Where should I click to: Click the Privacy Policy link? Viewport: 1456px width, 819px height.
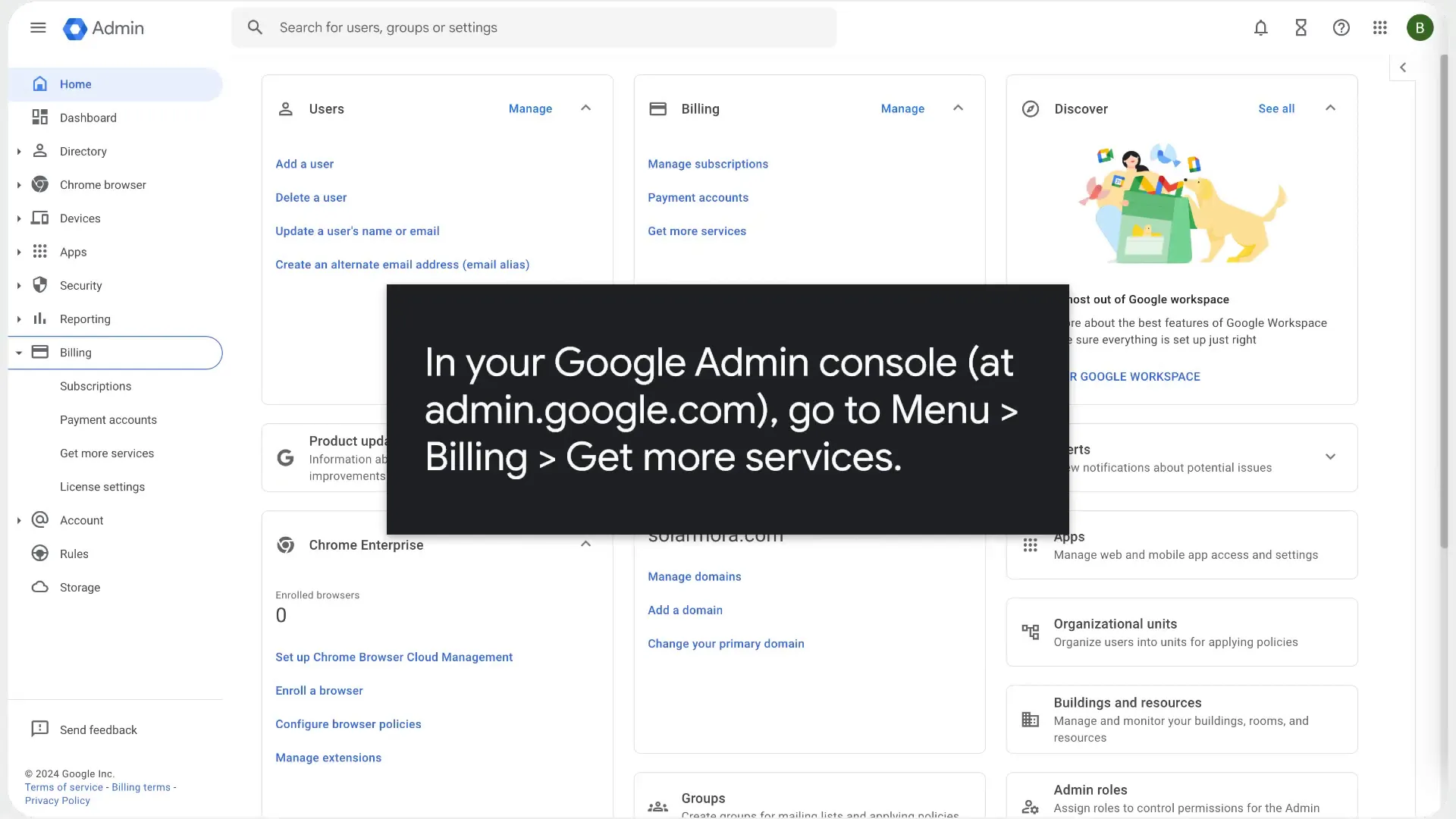point(57,801)
